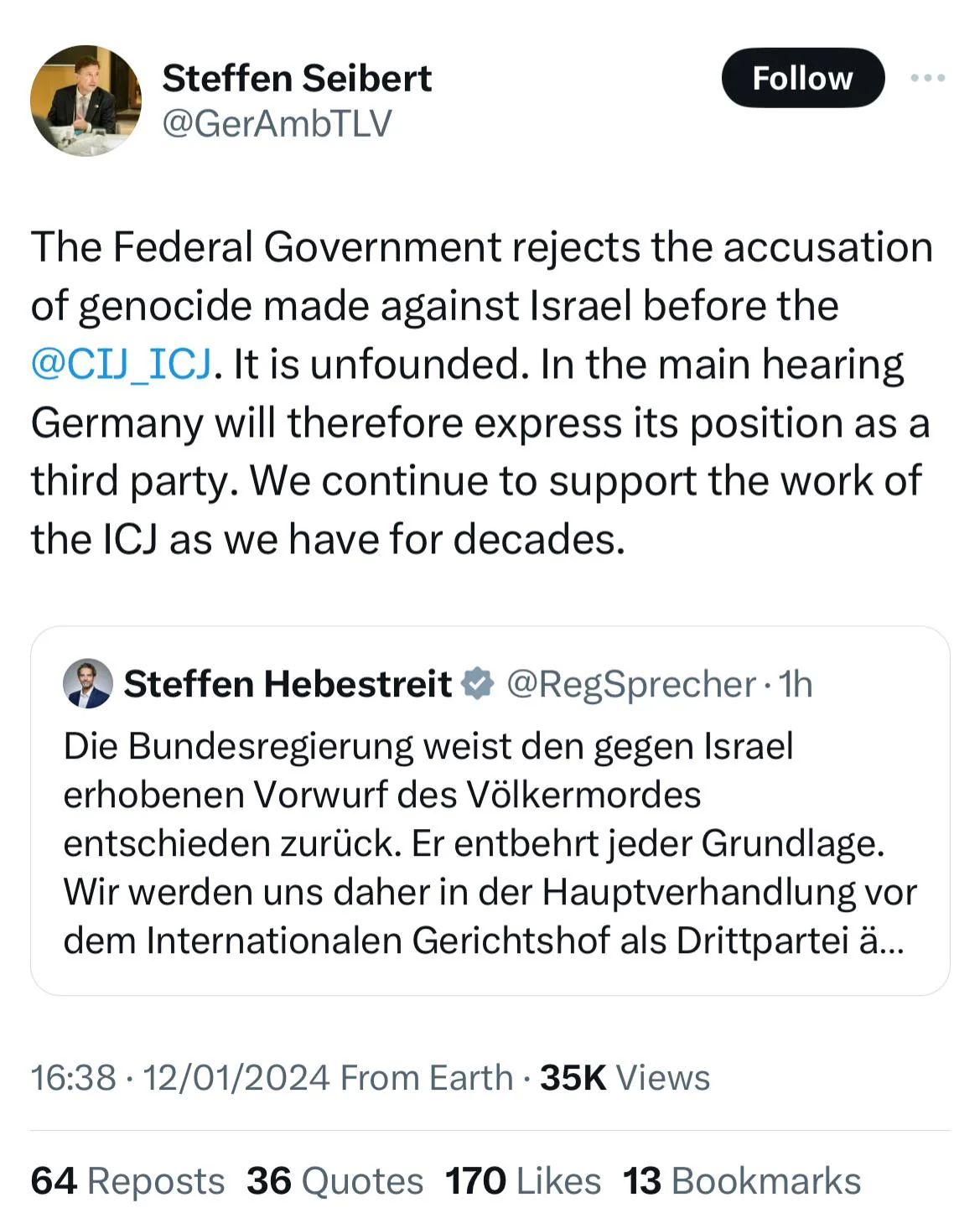Click the Steffen Seibert display name
The height and width of the screenshot is (1218, 980).
pos(297,79)
